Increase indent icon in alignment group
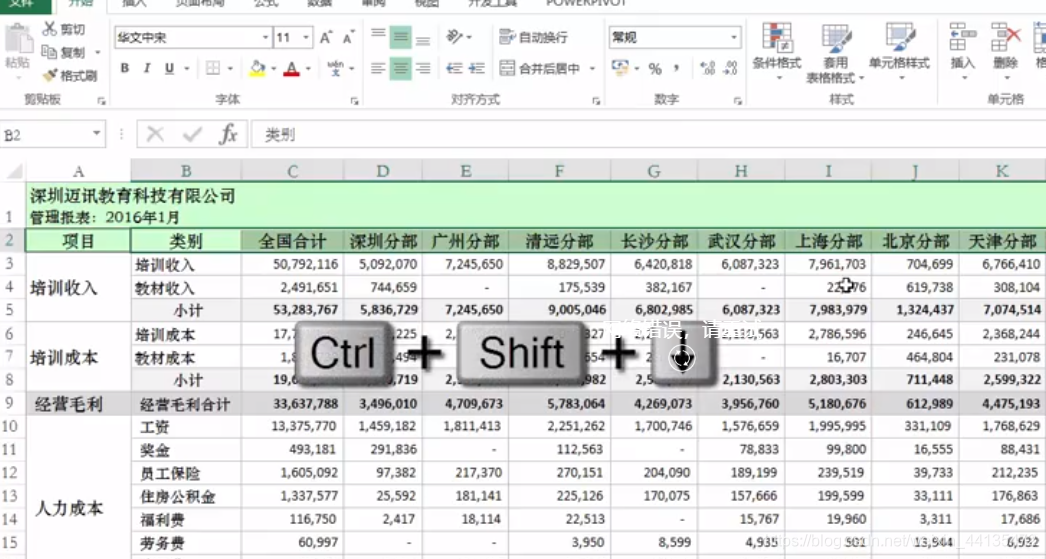1046x559 pixels. coord(477,68)
